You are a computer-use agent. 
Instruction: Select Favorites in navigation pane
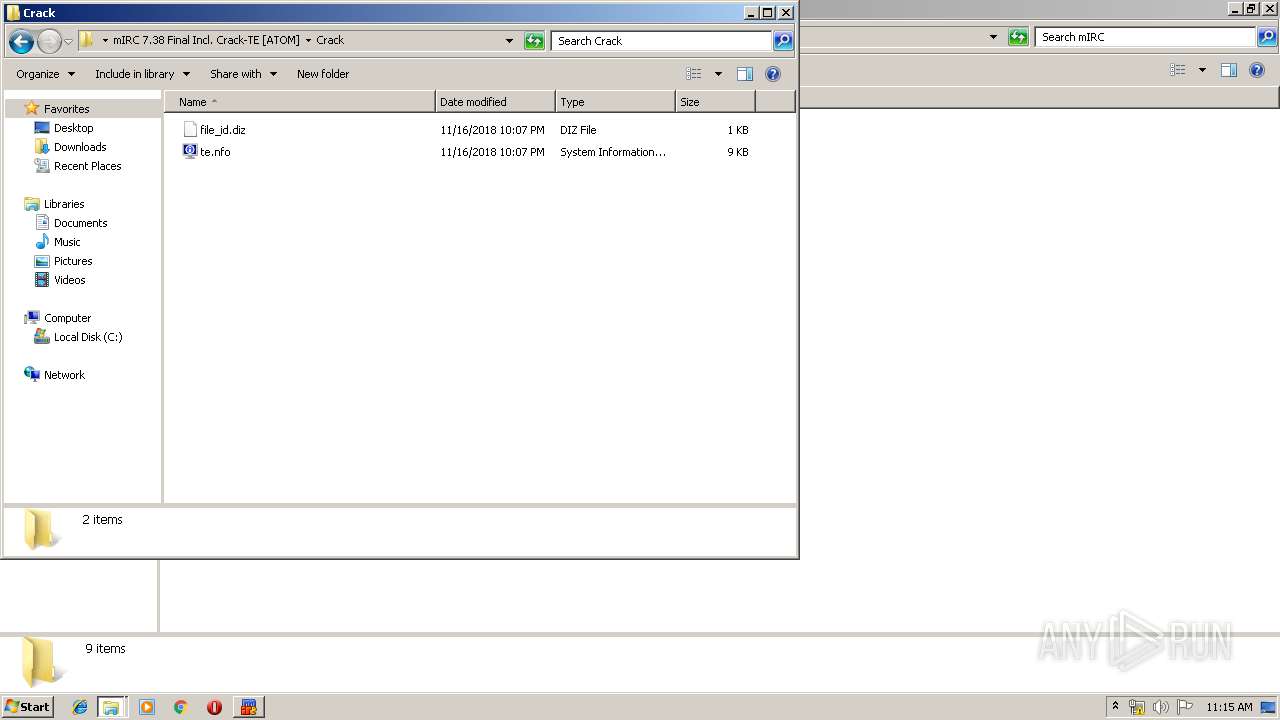(x=66, y=109)
